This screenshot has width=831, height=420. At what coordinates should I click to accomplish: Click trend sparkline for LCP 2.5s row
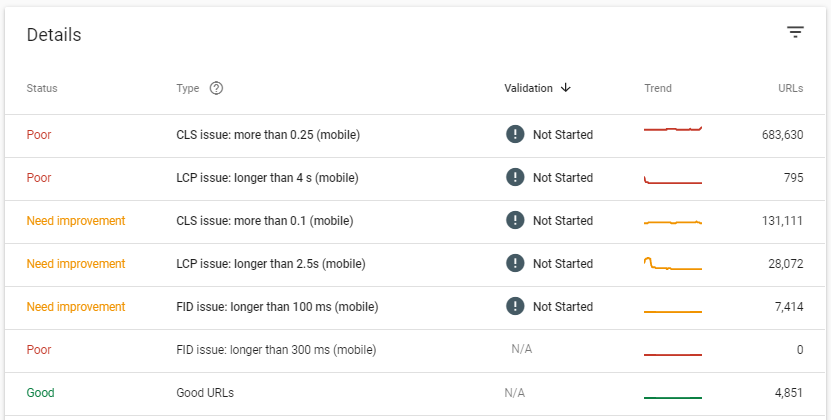coord(673,264)
